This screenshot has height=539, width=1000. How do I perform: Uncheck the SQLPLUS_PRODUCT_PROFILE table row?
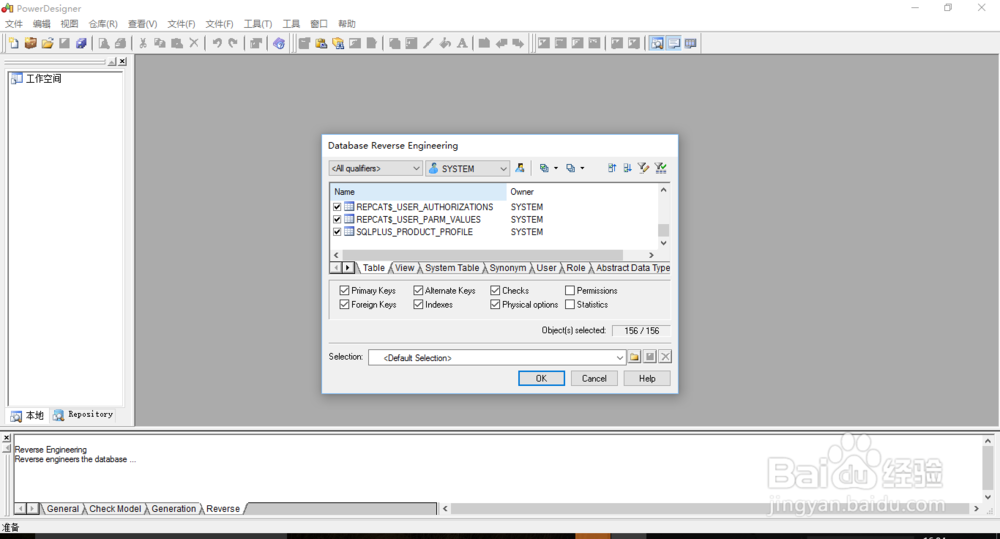pos(337,232)
